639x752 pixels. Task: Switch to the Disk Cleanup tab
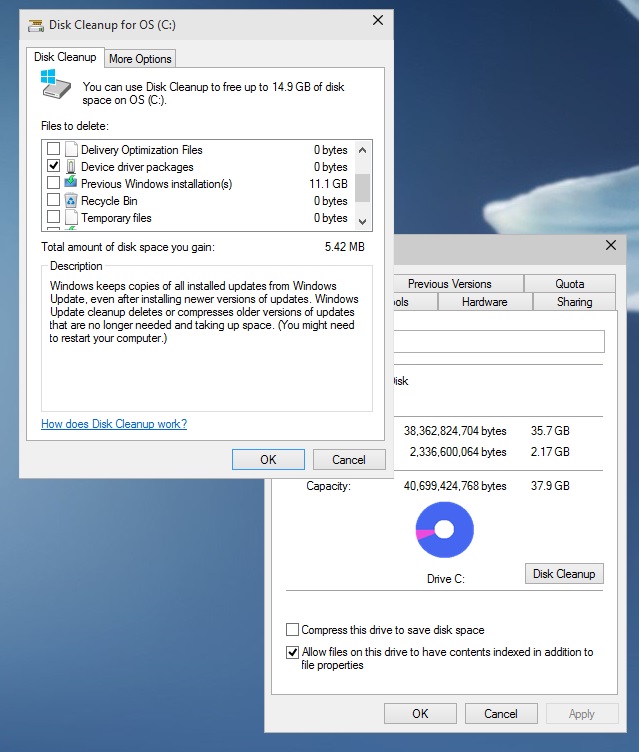tap(65, 57)
